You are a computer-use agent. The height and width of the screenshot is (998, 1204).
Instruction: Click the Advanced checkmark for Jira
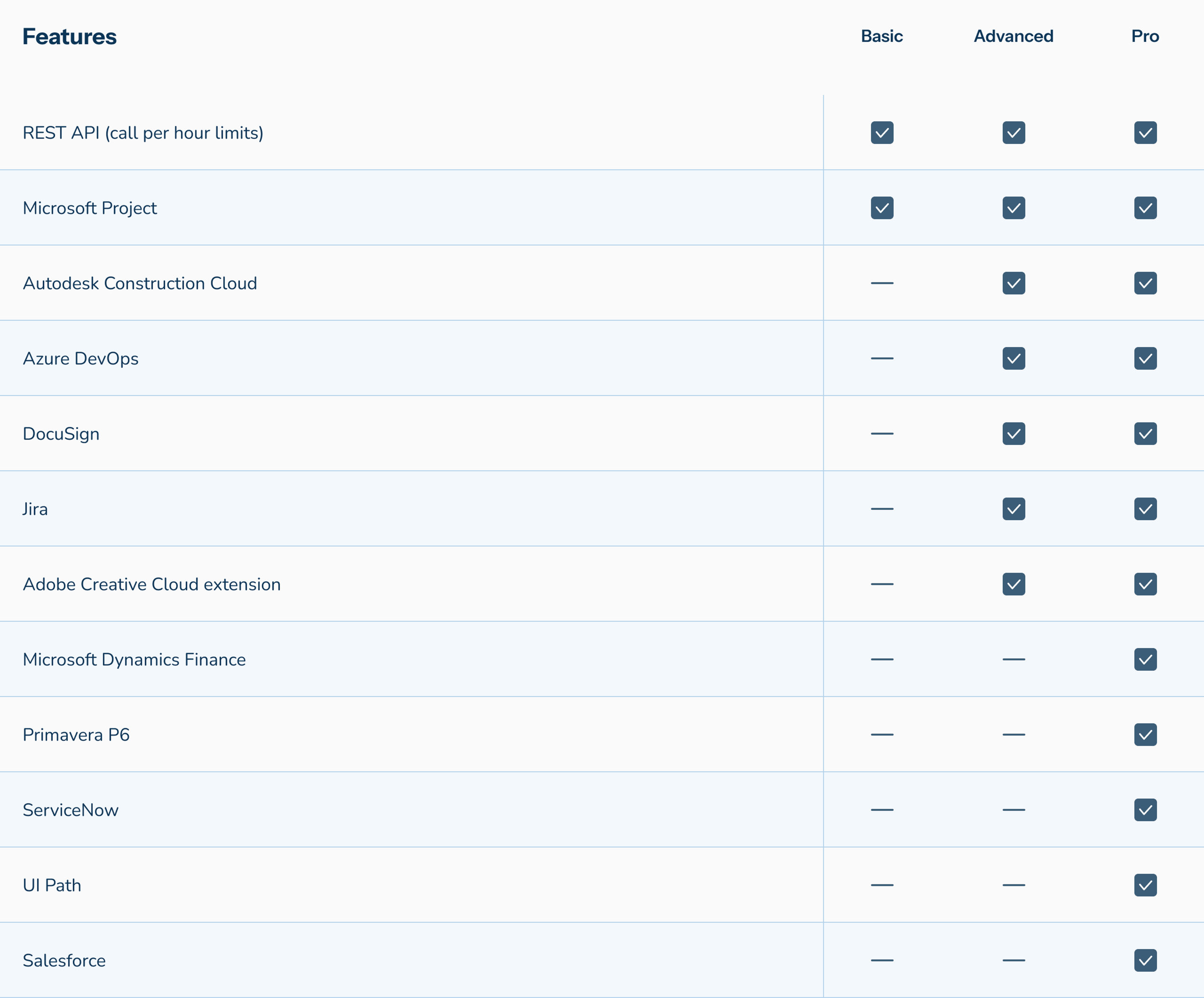coord(1014,508)
